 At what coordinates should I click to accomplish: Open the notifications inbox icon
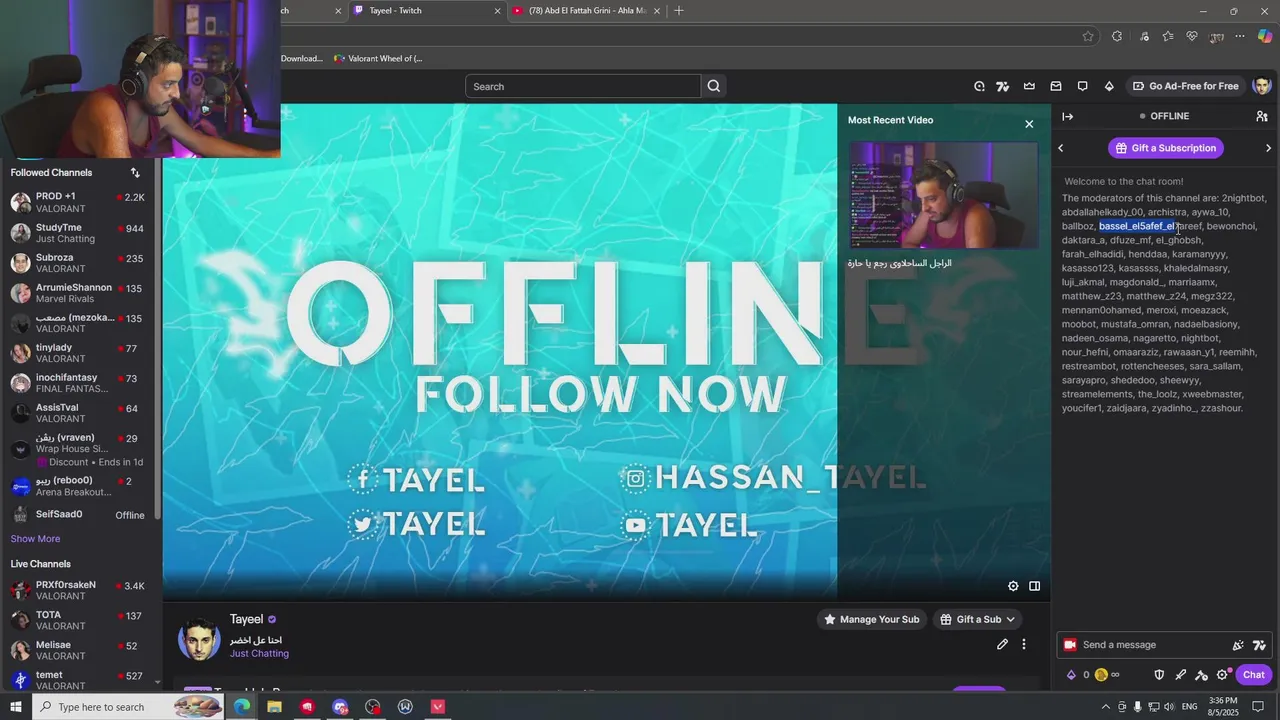(x=1056, y=86)
